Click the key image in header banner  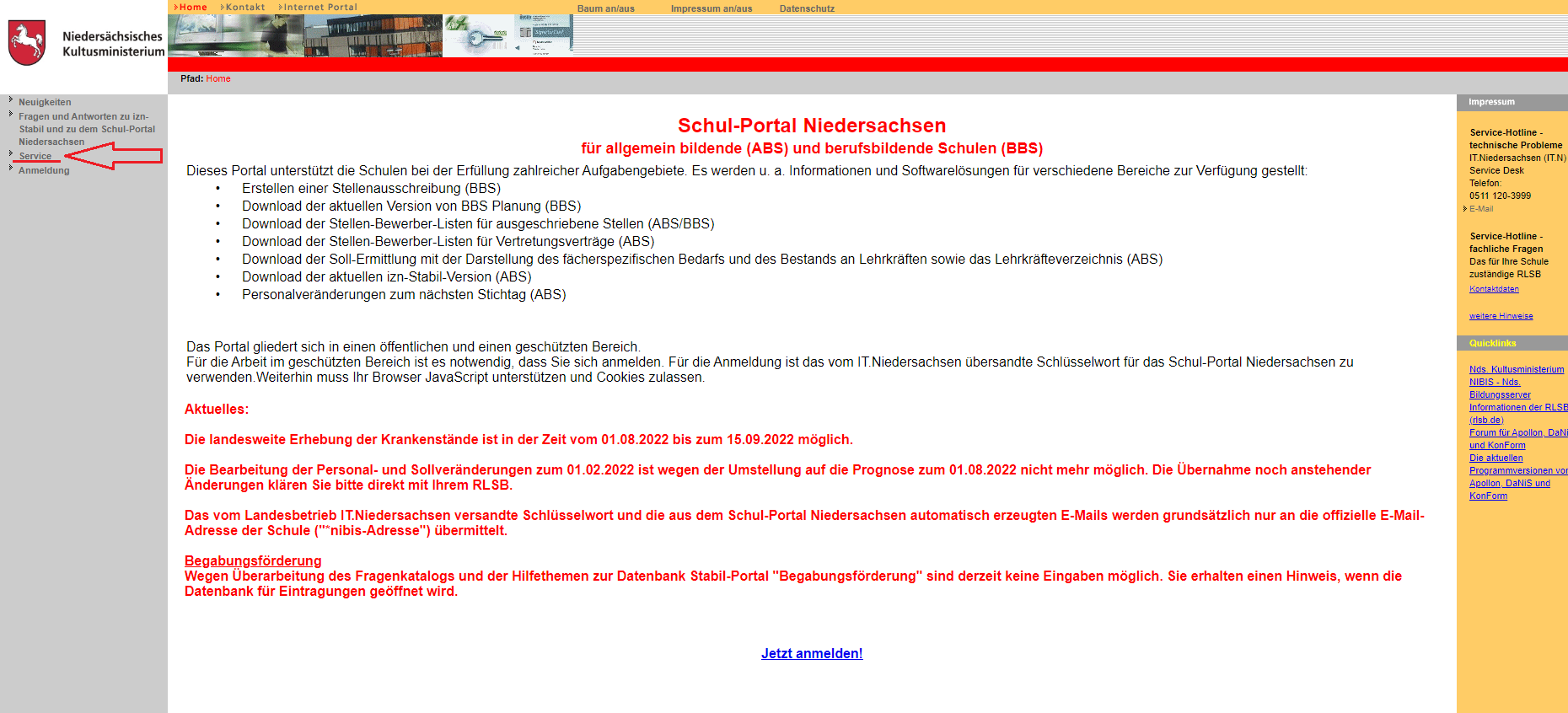478,36
